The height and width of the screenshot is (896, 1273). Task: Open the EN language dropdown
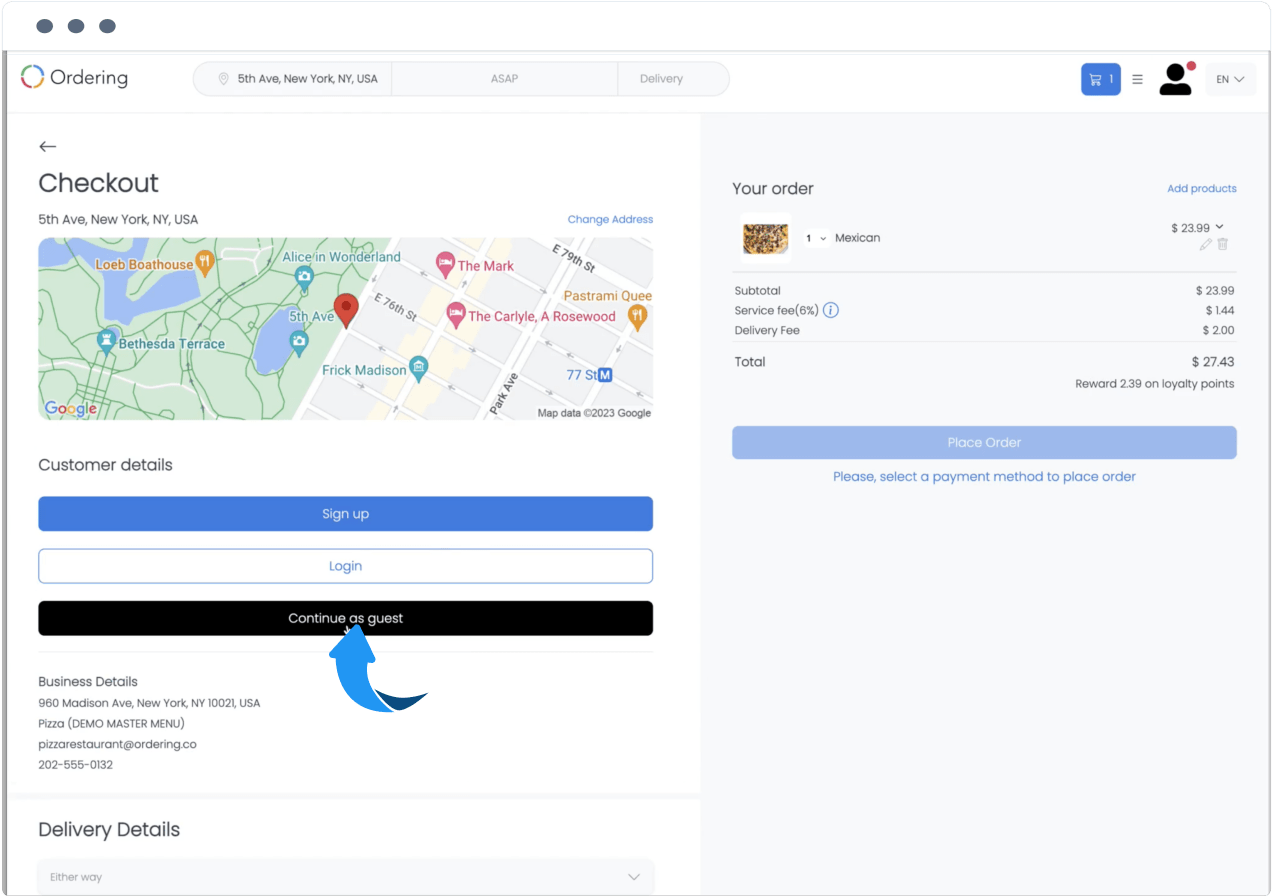pyautogui.click(x=1230, y=79)
